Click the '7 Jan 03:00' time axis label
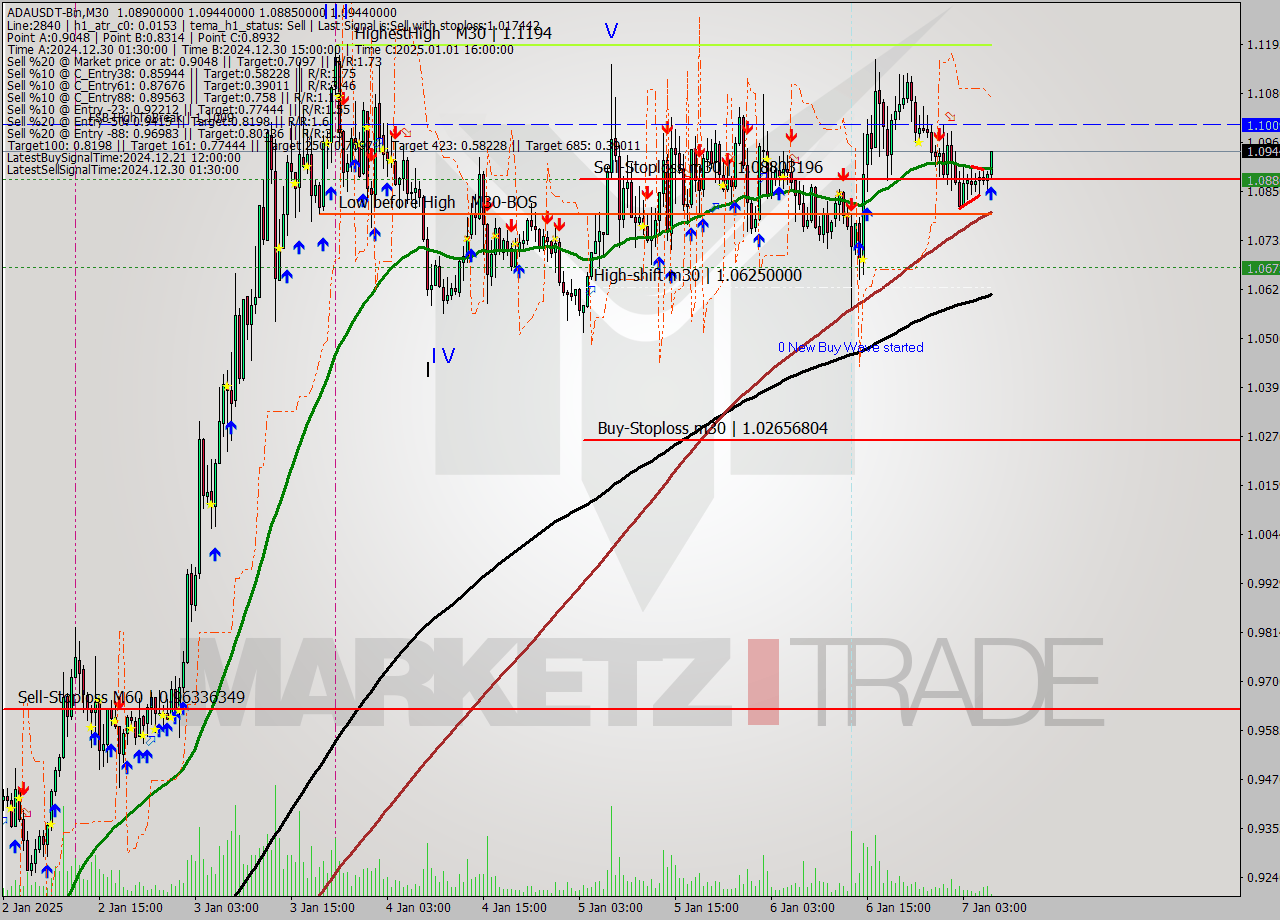 tap(993, 908)
